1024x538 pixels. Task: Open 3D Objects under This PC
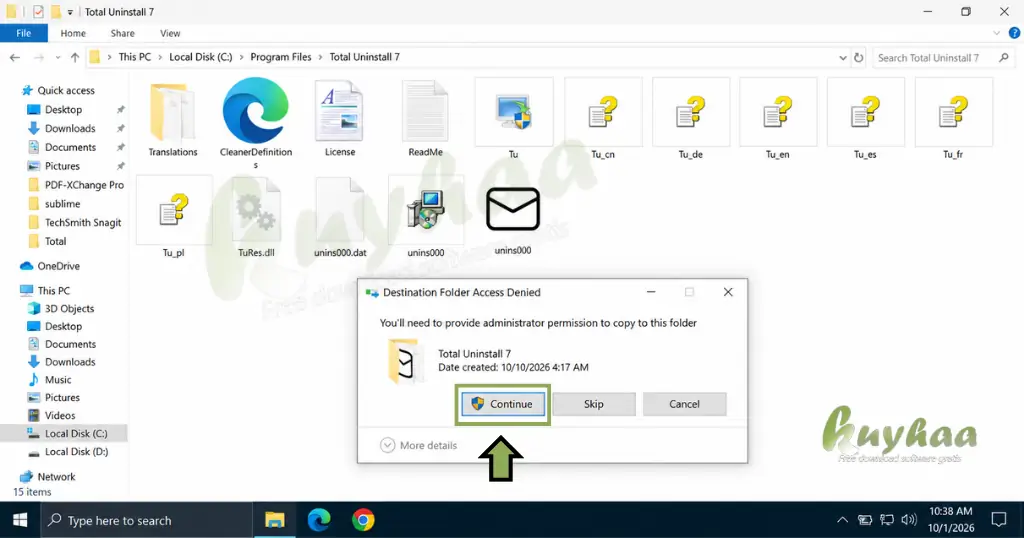(69, 308)
